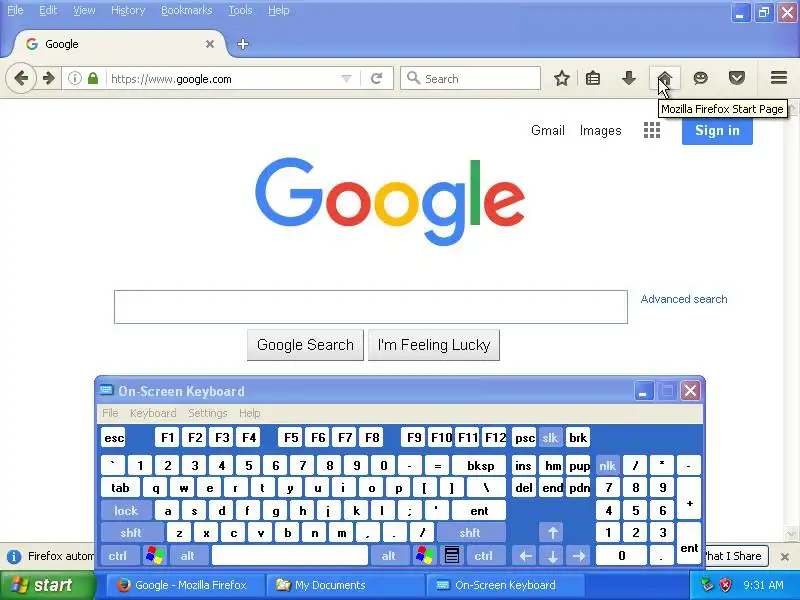
Task: Open the Windows start menu
Action: point(47,585)
